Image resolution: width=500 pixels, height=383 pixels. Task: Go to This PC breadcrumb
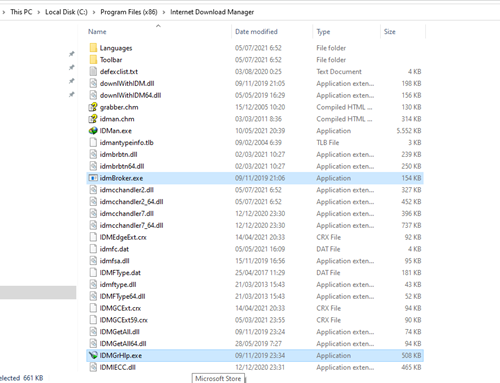(x=21, y=12)
